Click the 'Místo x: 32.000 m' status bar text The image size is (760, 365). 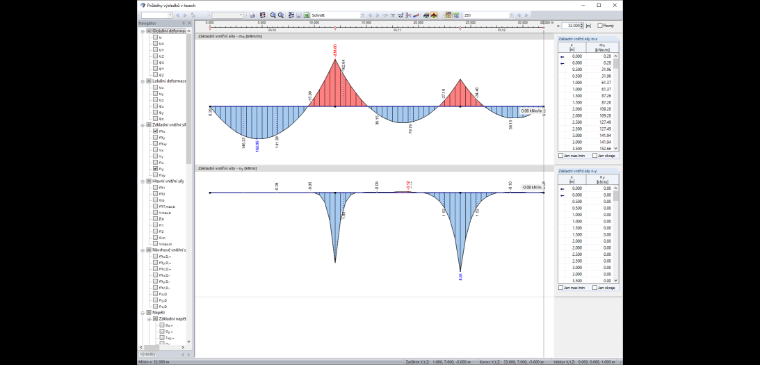tap(154, 362)
